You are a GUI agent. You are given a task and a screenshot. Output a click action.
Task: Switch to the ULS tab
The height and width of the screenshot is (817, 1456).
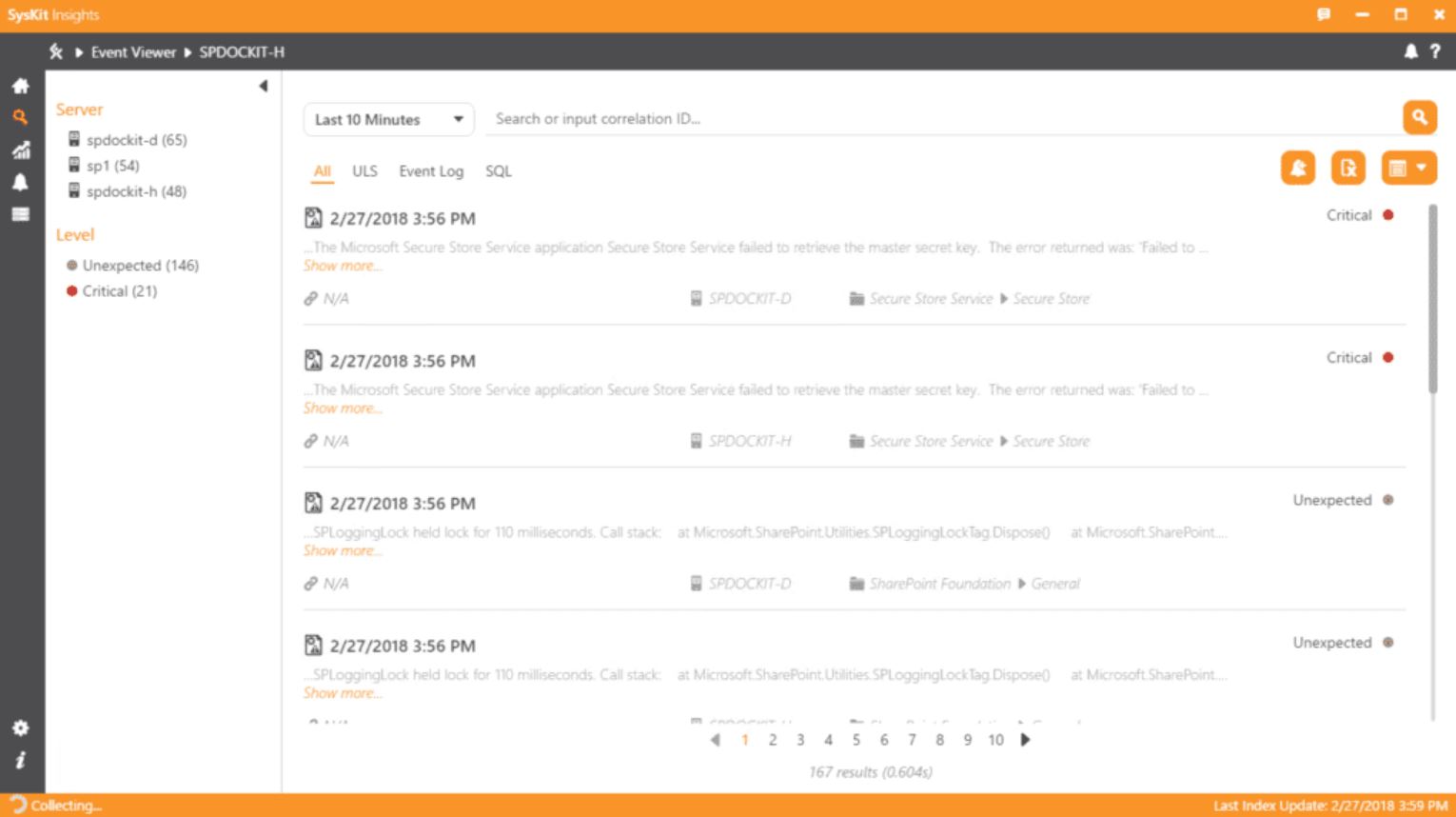pyautogui.click(x=364, y=171)
